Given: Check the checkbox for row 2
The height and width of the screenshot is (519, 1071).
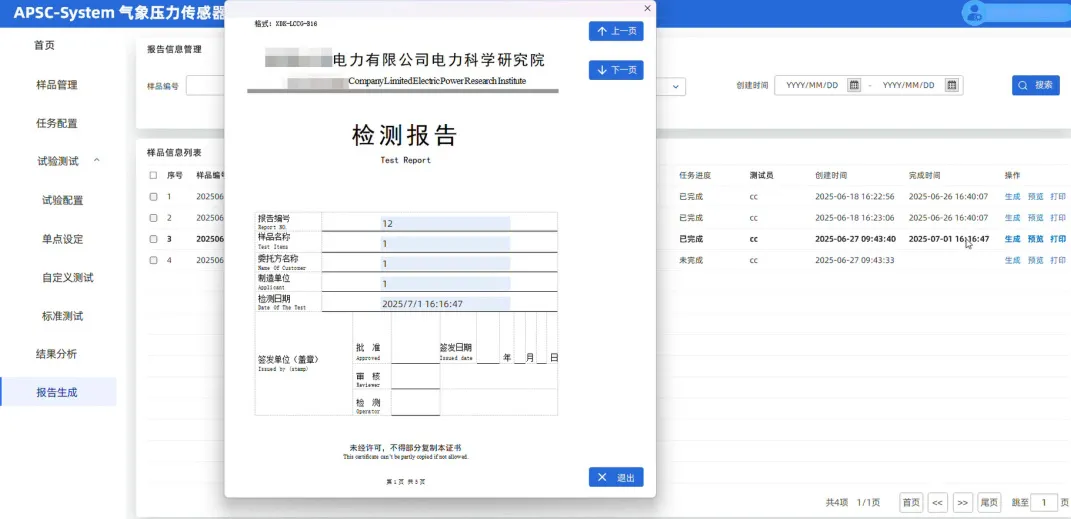Looking at the screenshot, I should 153,218.
